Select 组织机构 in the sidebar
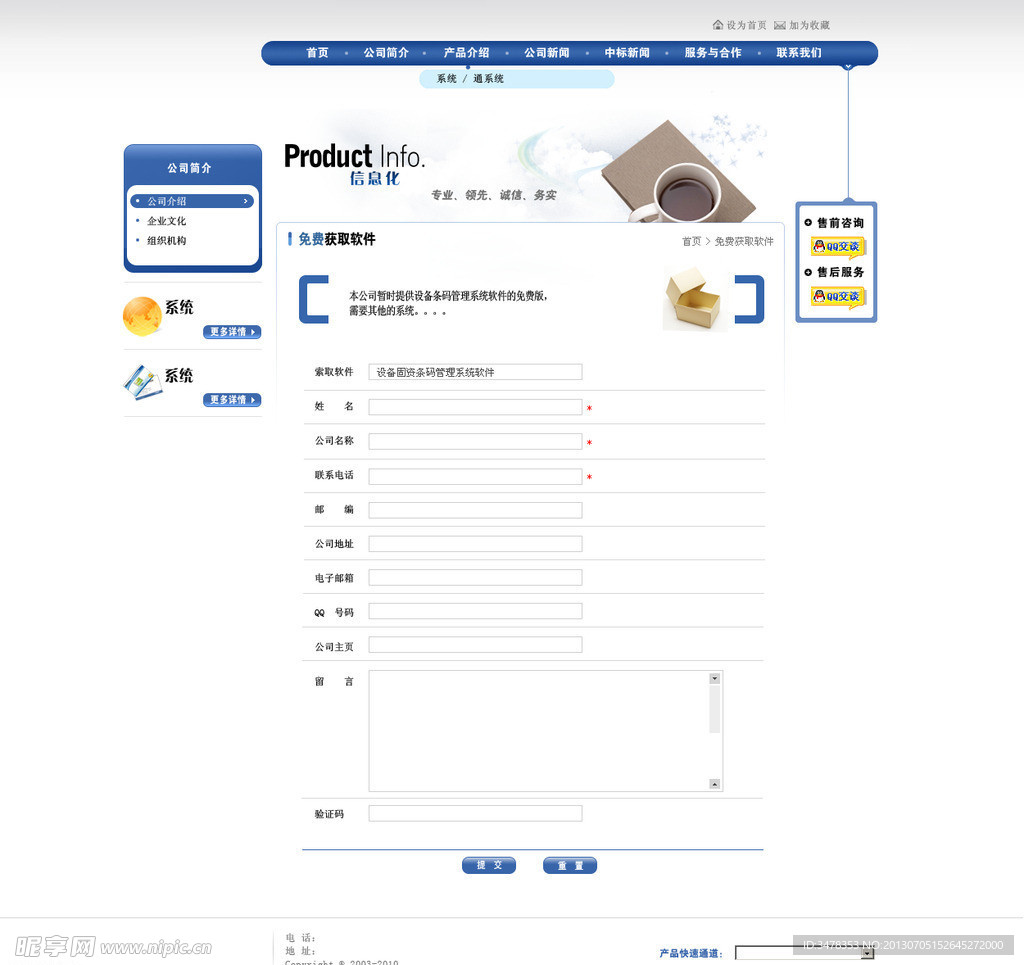 click(166, 241)
